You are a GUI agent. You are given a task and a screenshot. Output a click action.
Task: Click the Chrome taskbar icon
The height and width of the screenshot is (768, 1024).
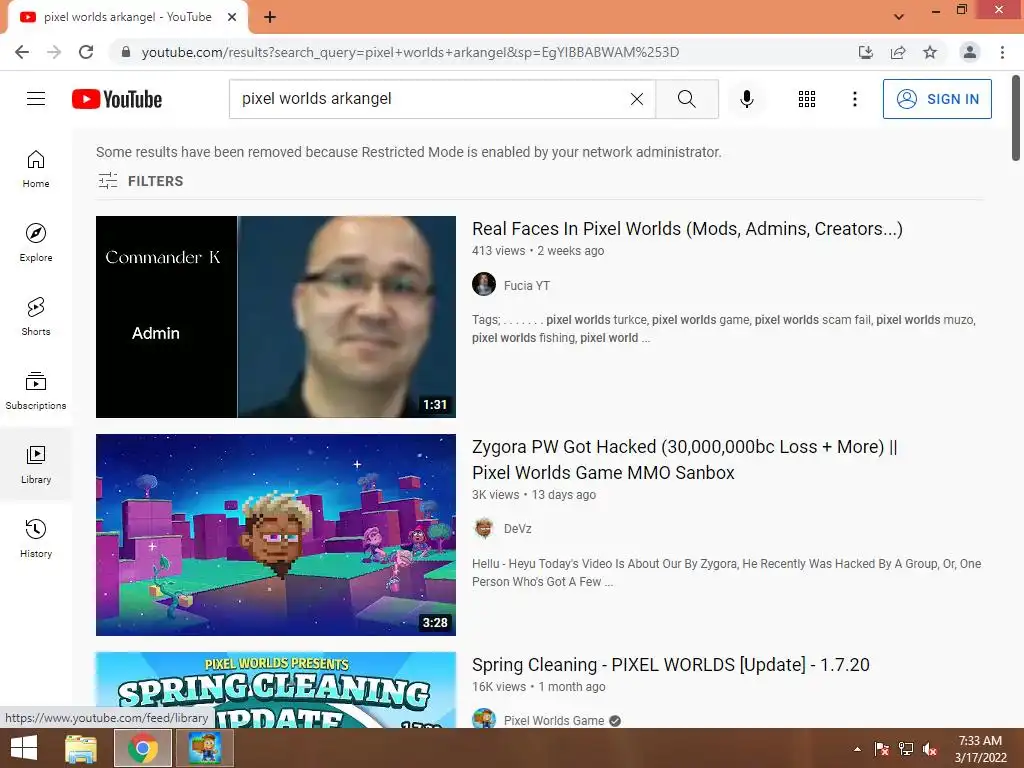tap(143, 748)
